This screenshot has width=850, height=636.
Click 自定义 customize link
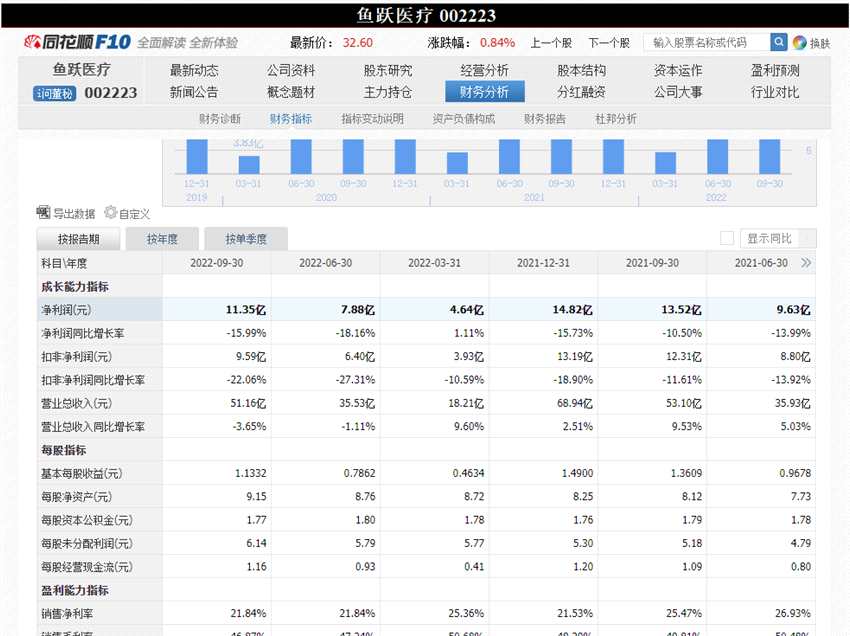point(134,214)
